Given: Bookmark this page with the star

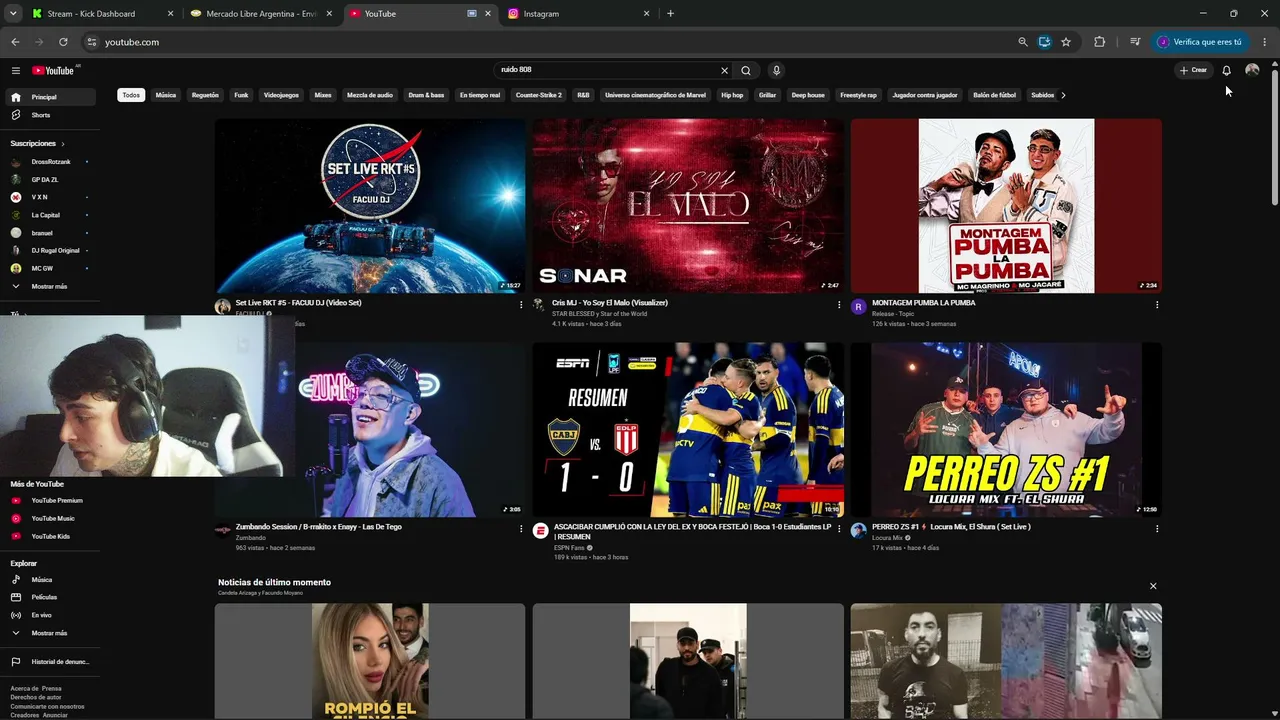Looking at the screenshot, I should 1066,42.
